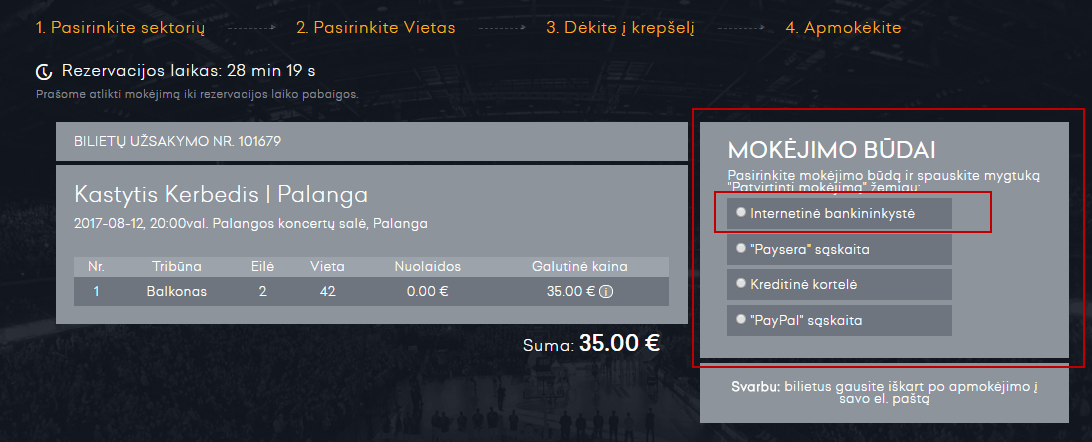The image size is (1092, 442).
Task: Open step 4. Apmokėkite
Action: point(843,28)
